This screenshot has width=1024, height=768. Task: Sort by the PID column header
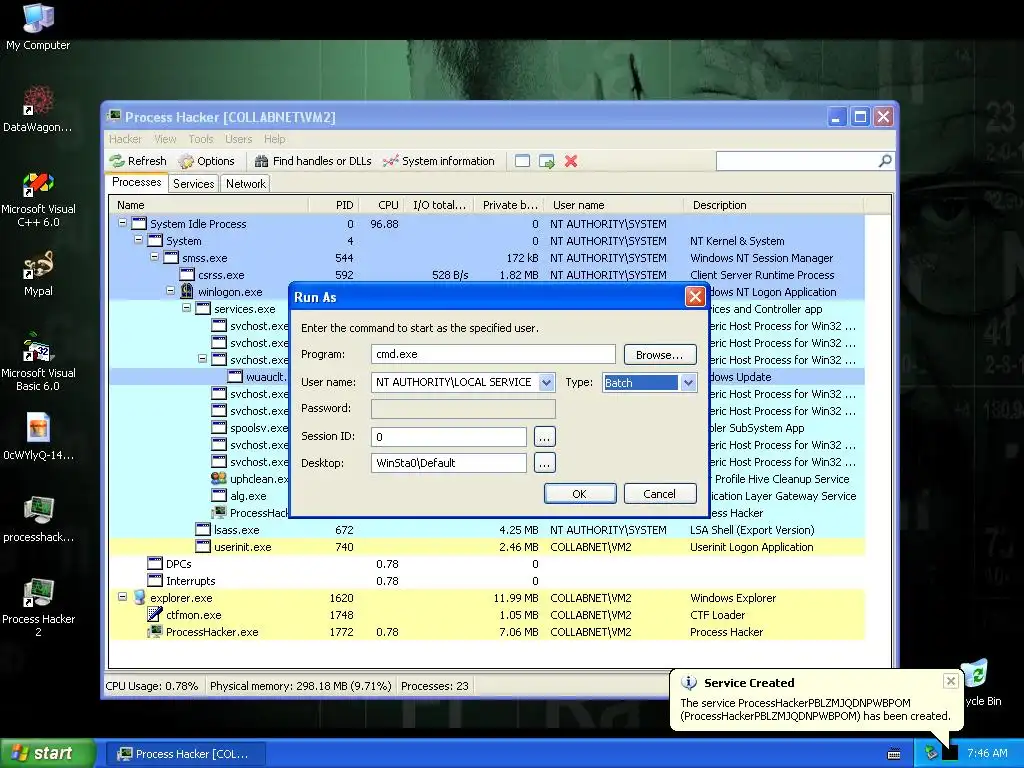(334, 205)
